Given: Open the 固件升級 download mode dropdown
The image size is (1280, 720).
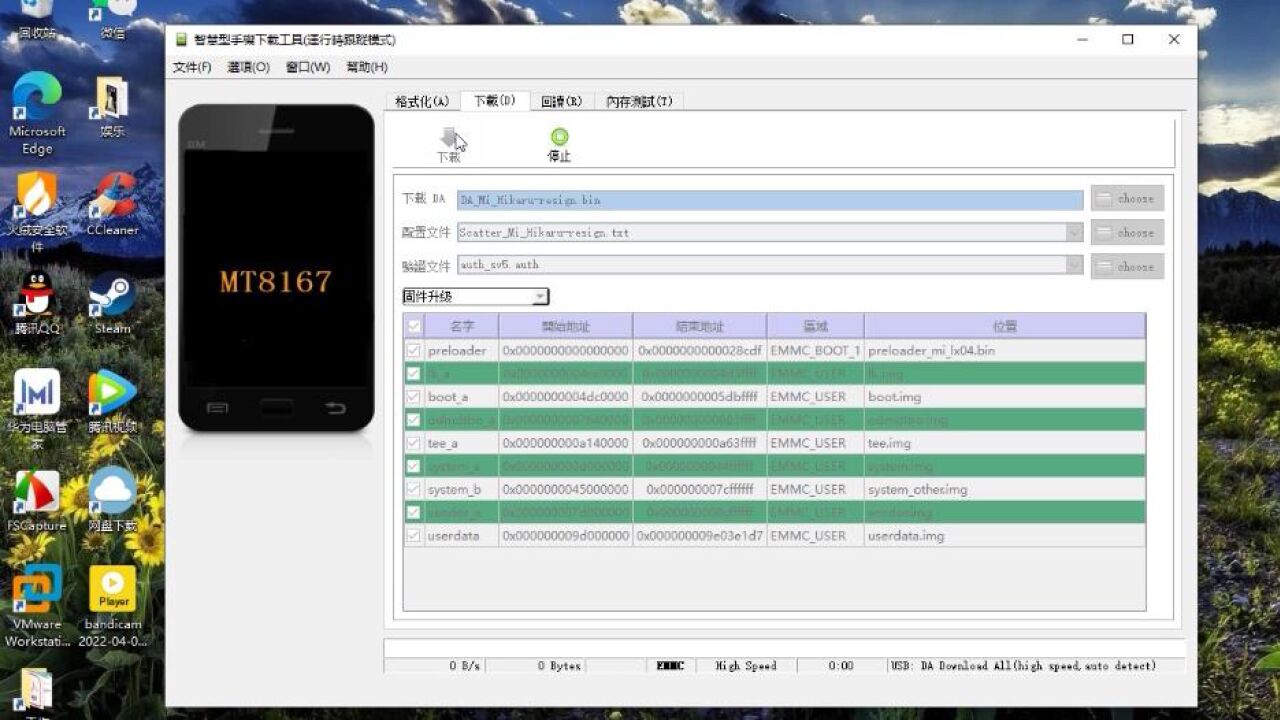Looking at the screenshot, I should (540, 296).
